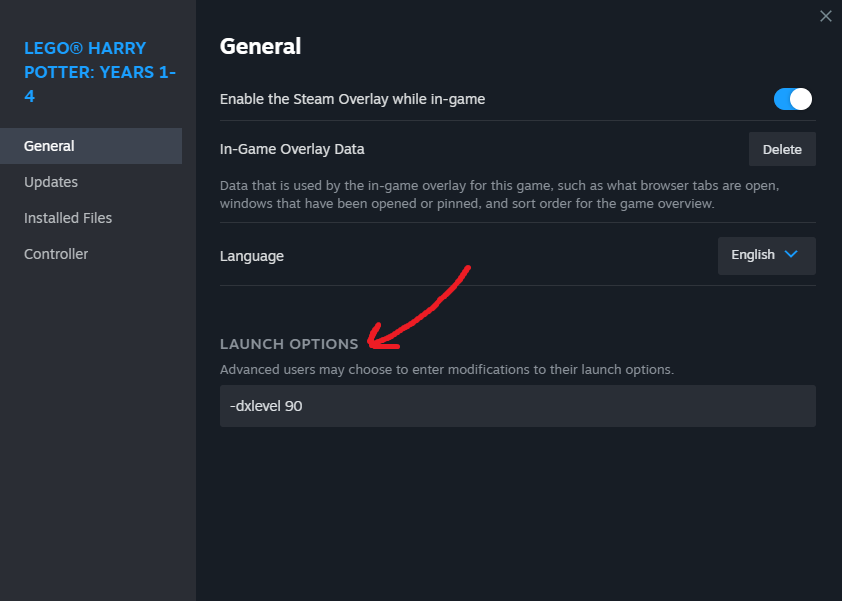
Task: Open the Language dropdown
Action: [766, 255]
